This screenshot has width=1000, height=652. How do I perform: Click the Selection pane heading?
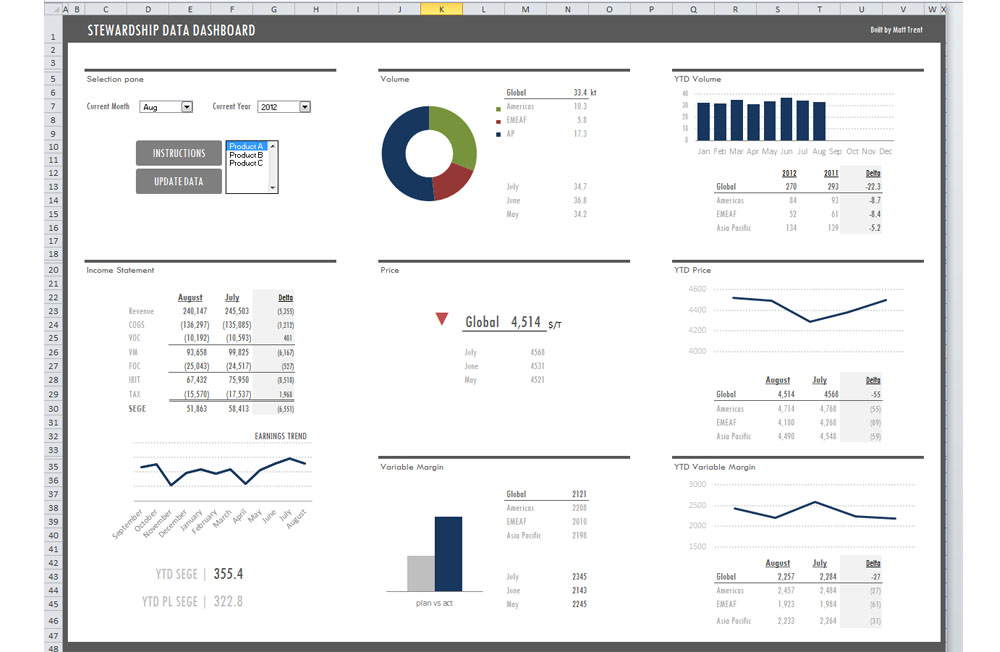click(x=115, y=79)
